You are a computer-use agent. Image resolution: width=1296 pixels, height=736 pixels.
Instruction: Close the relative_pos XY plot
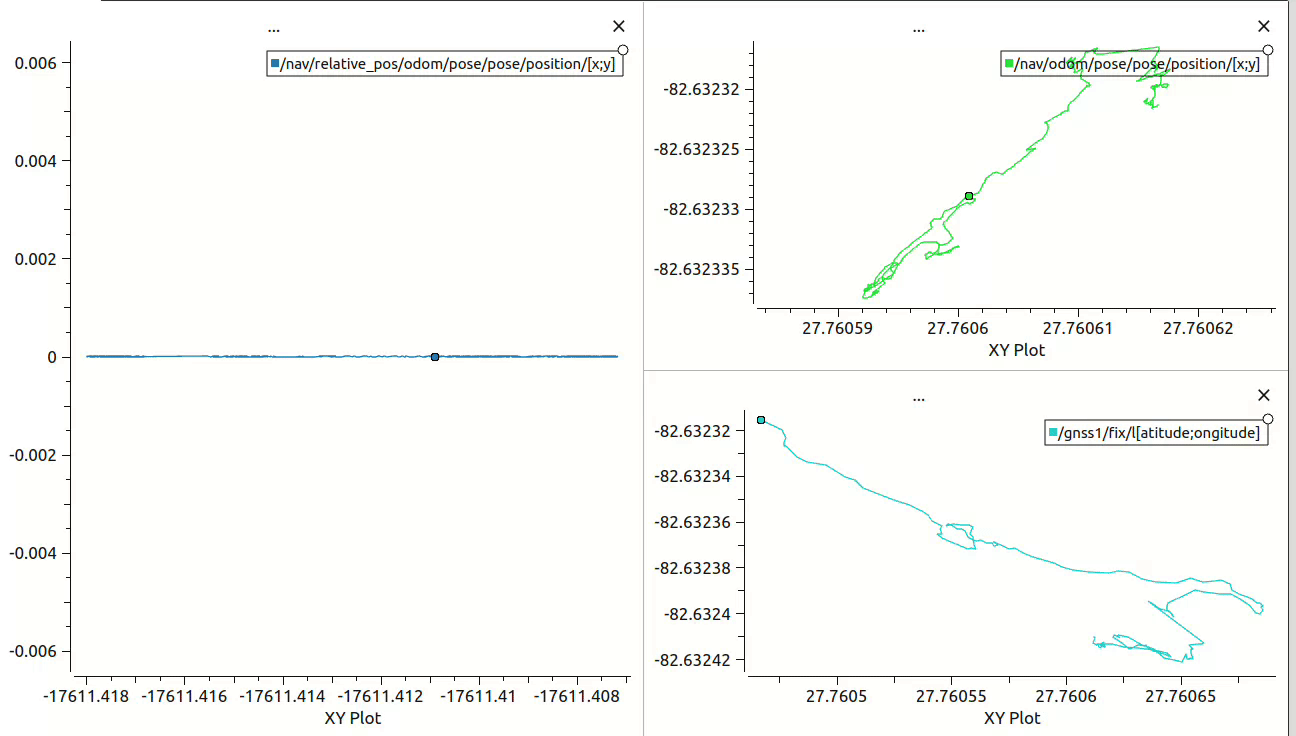pos(618,26)
